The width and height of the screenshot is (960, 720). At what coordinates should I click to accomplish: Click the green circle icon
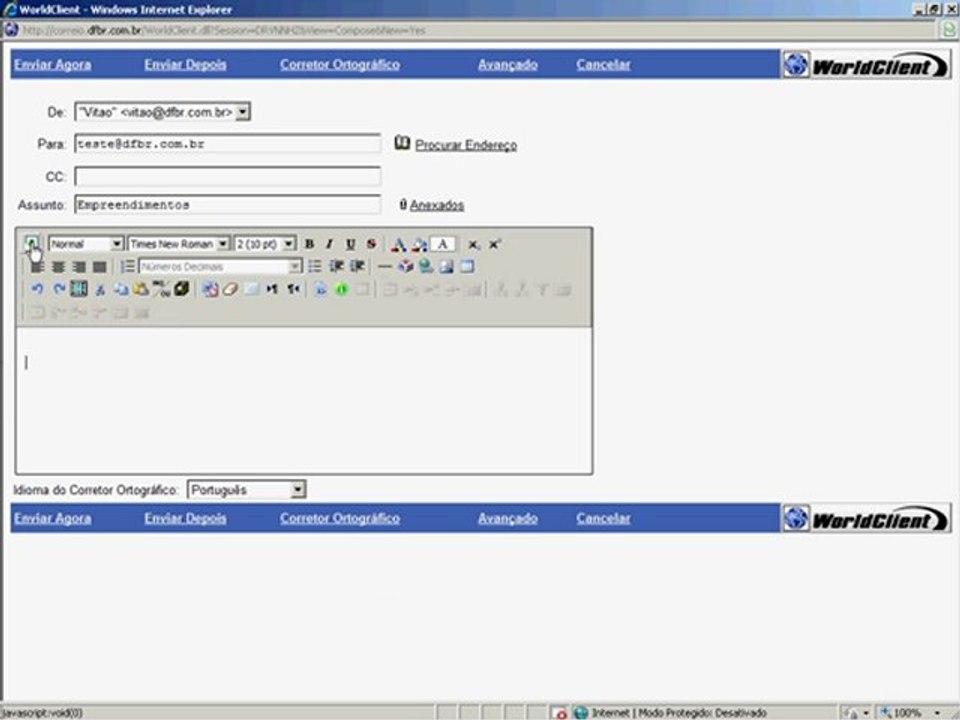click(x=341, y=289)
